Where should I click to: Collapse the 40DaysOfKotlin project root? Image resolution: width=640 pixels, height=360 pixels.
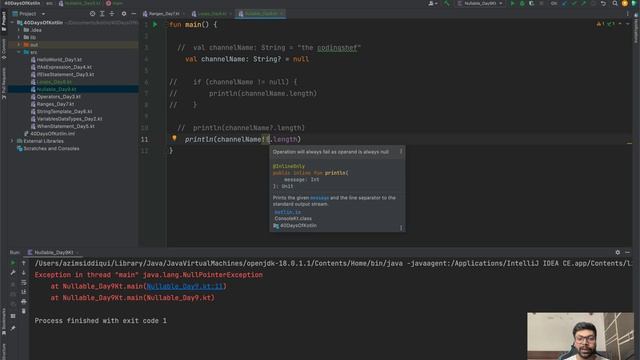coord(12,22)
